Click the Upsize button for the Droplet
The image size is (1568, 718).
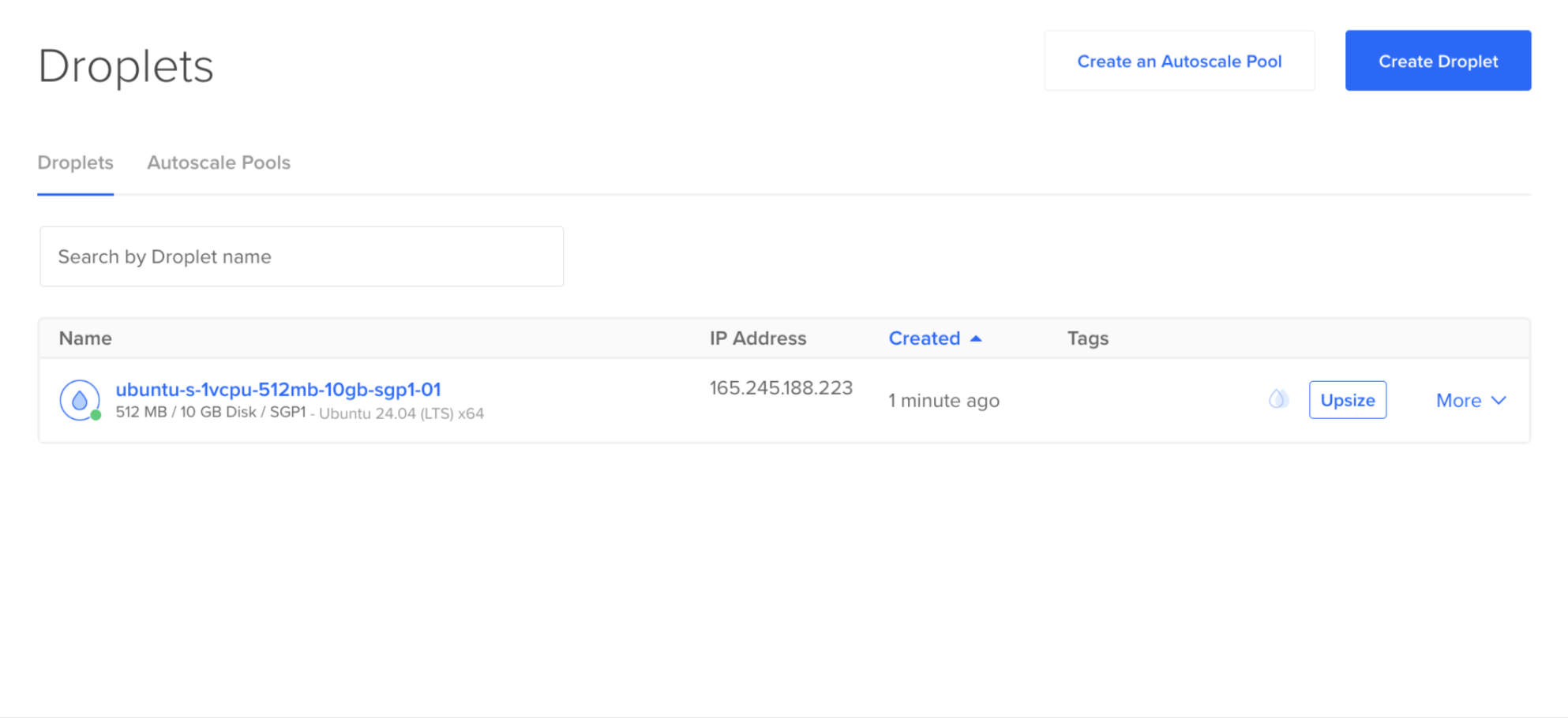click(1348, 400)
